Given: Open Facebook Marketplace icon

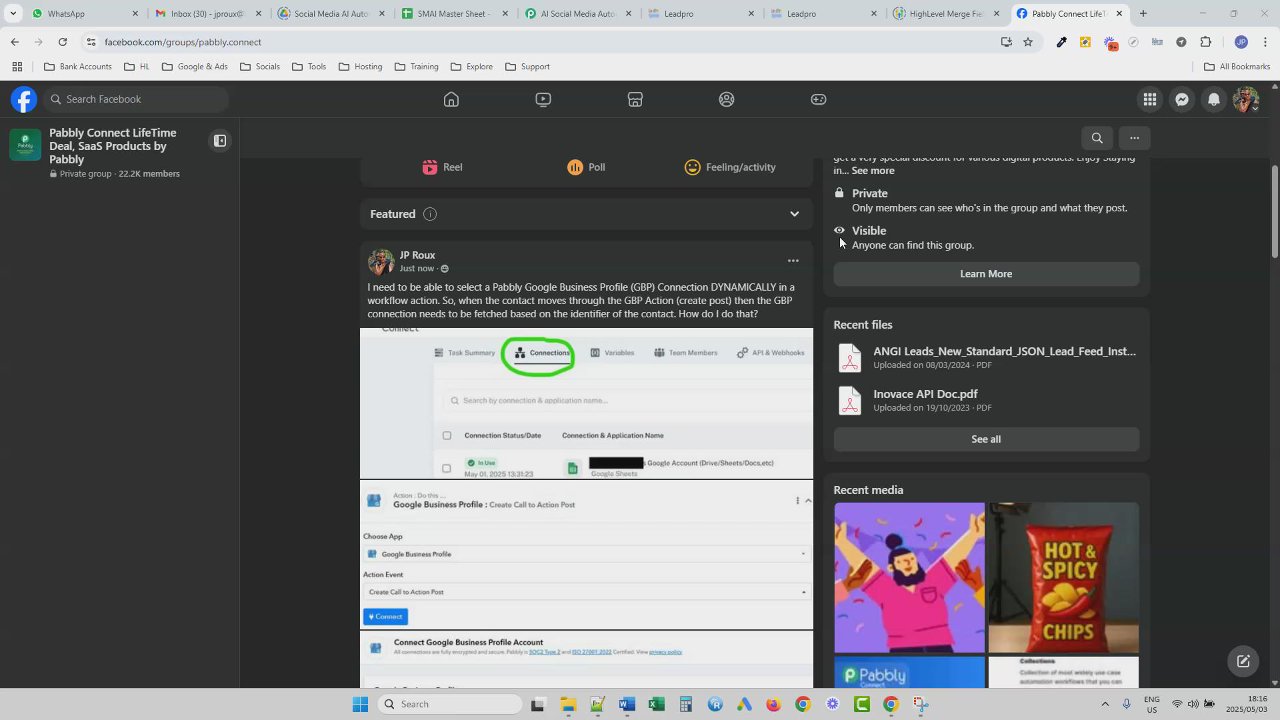Looking at the screenshot, I should click(635, 99).
